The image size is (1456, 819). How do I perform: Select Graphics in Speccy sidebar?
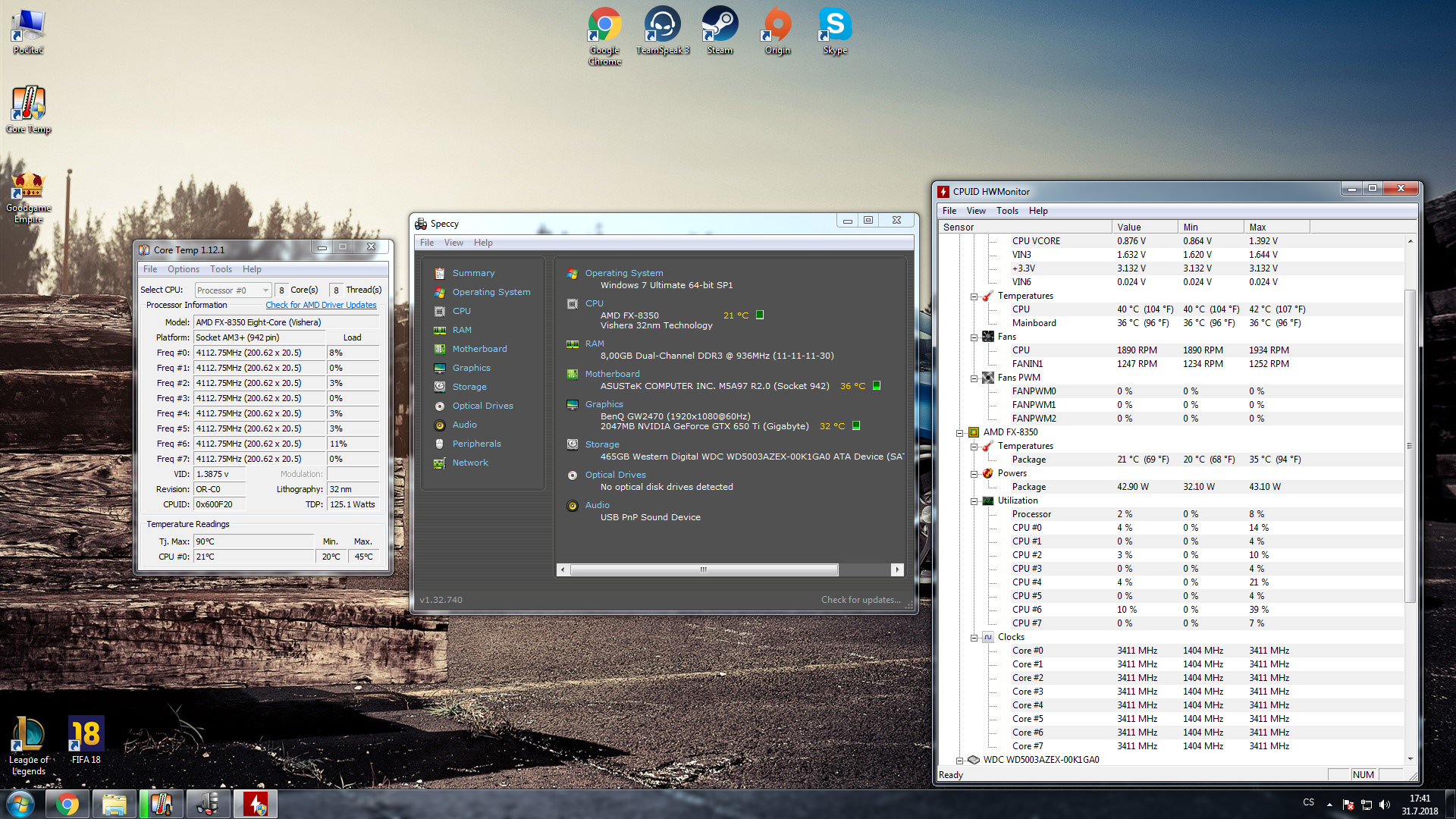[x=471, y=368]
